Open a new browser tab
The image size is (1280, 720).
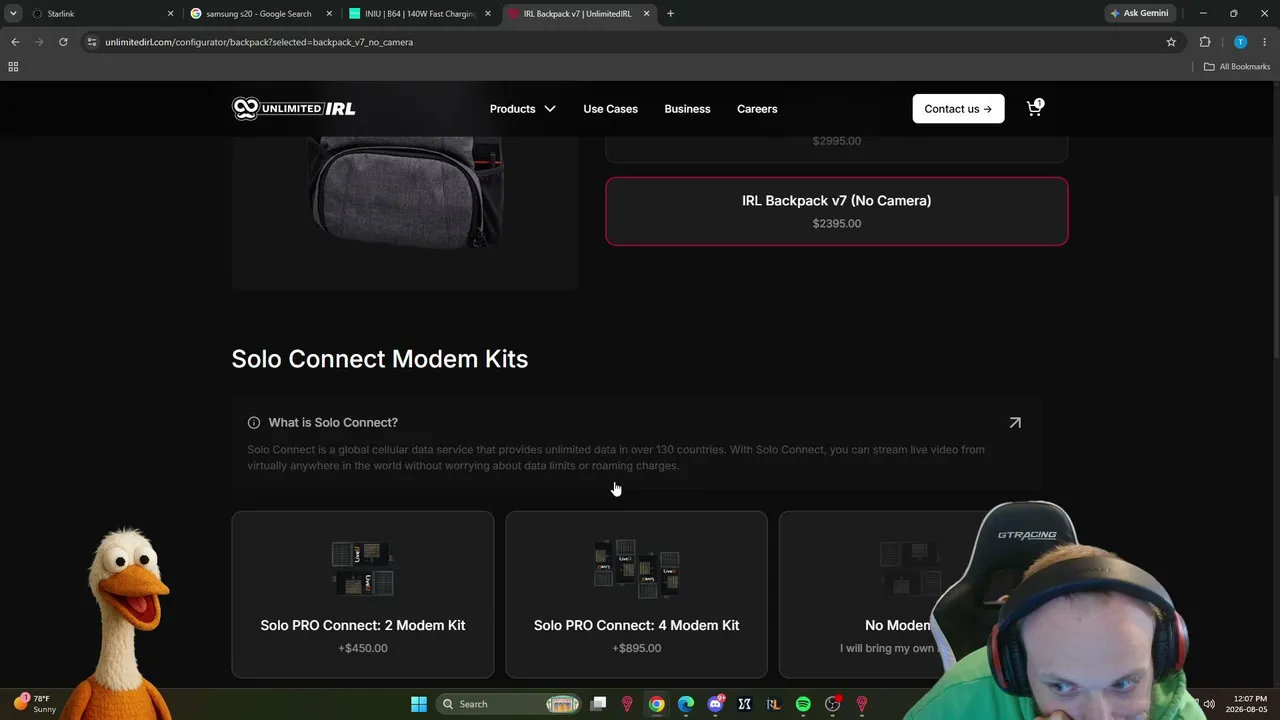pyautogui.click(x=670, y=14)
